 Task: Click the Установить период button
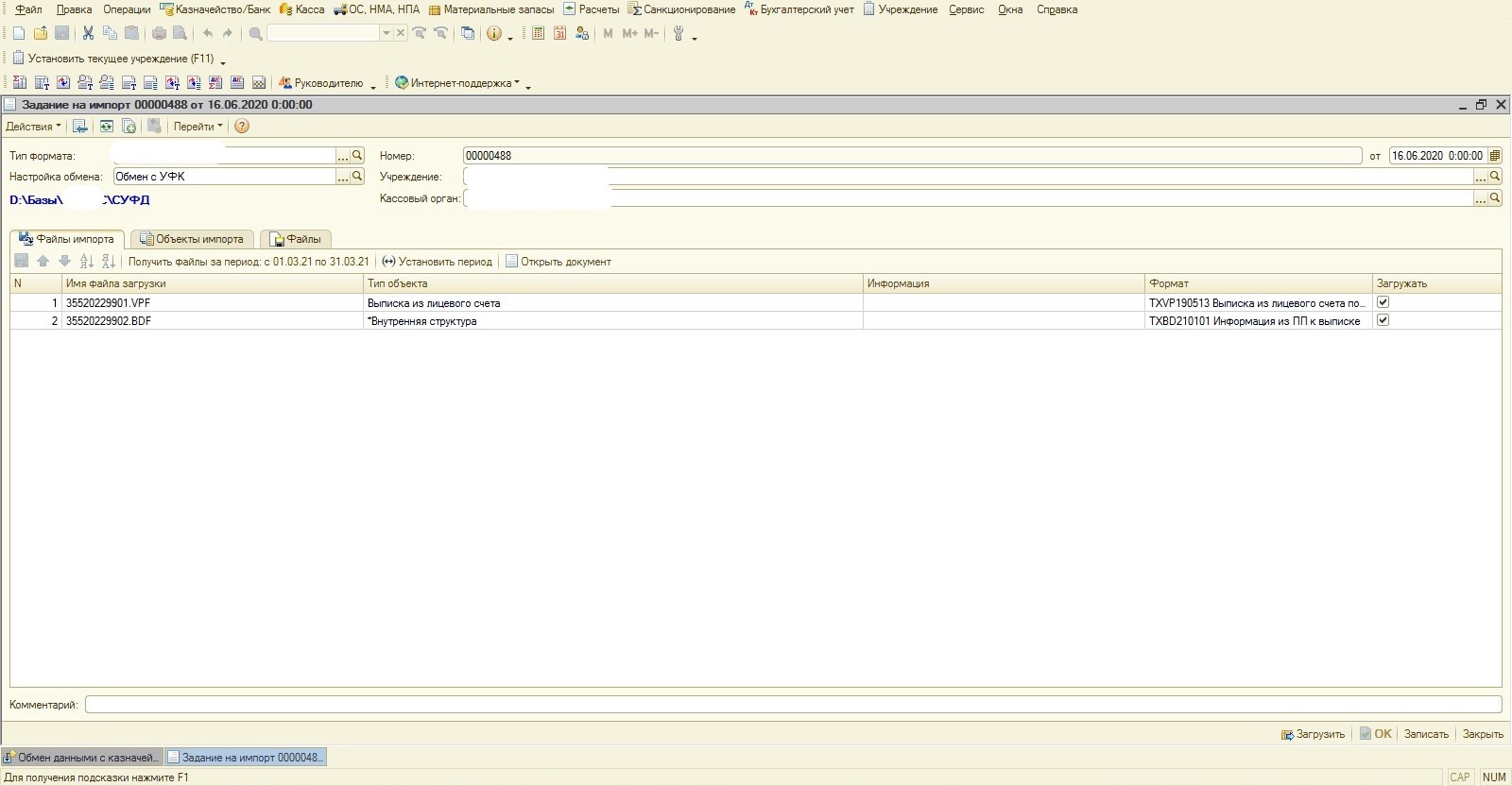tap(437, 262)
